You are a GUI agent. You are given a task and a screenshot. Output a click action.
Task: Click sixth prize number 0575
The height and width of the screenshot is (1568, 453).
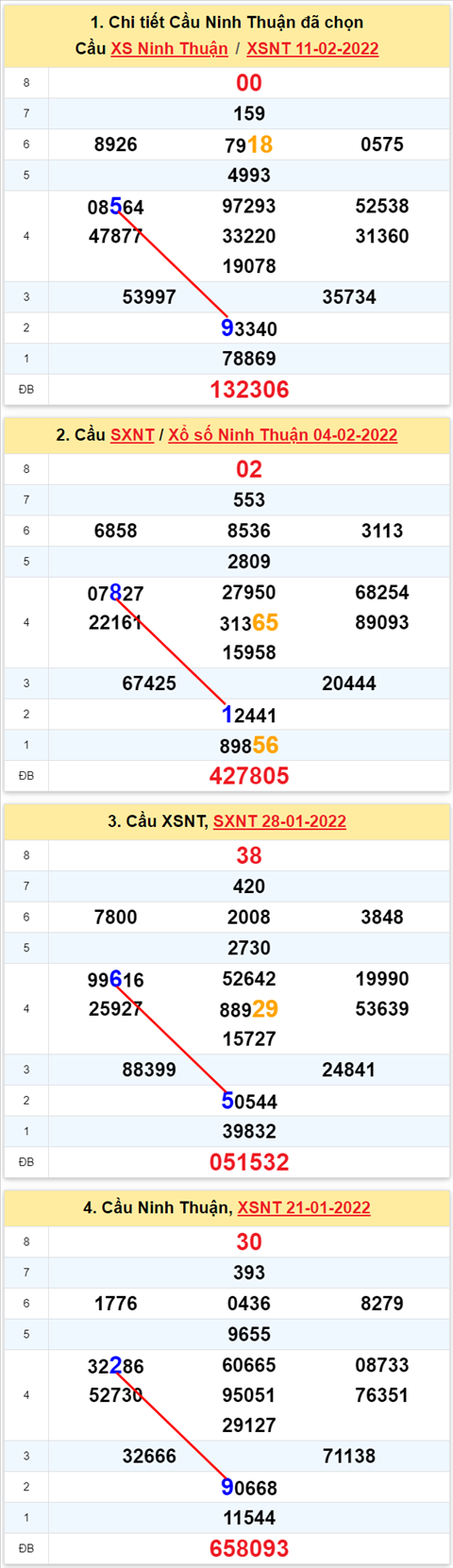382,144
